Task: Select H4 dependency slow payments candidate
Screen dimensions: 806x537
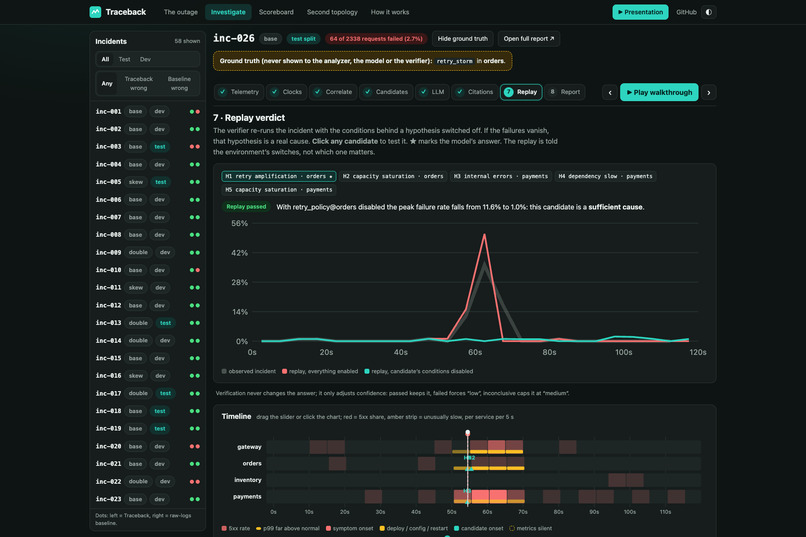Action: [605, 176]
